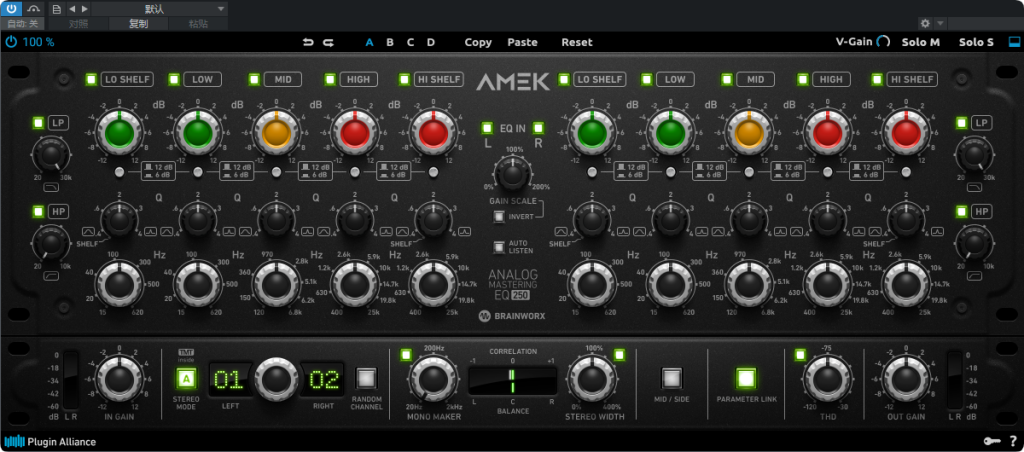Toggle left channel MID band LED

pos(255,80)
